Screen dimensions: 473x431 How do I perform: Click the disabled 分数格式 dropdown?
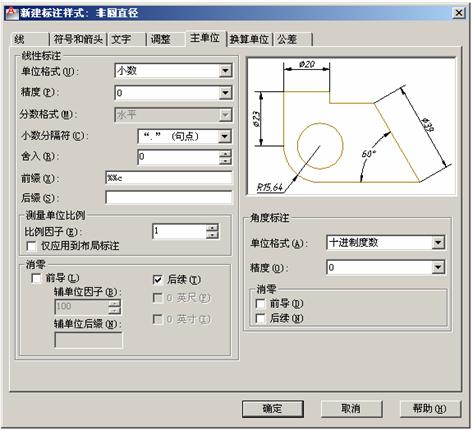173,115
